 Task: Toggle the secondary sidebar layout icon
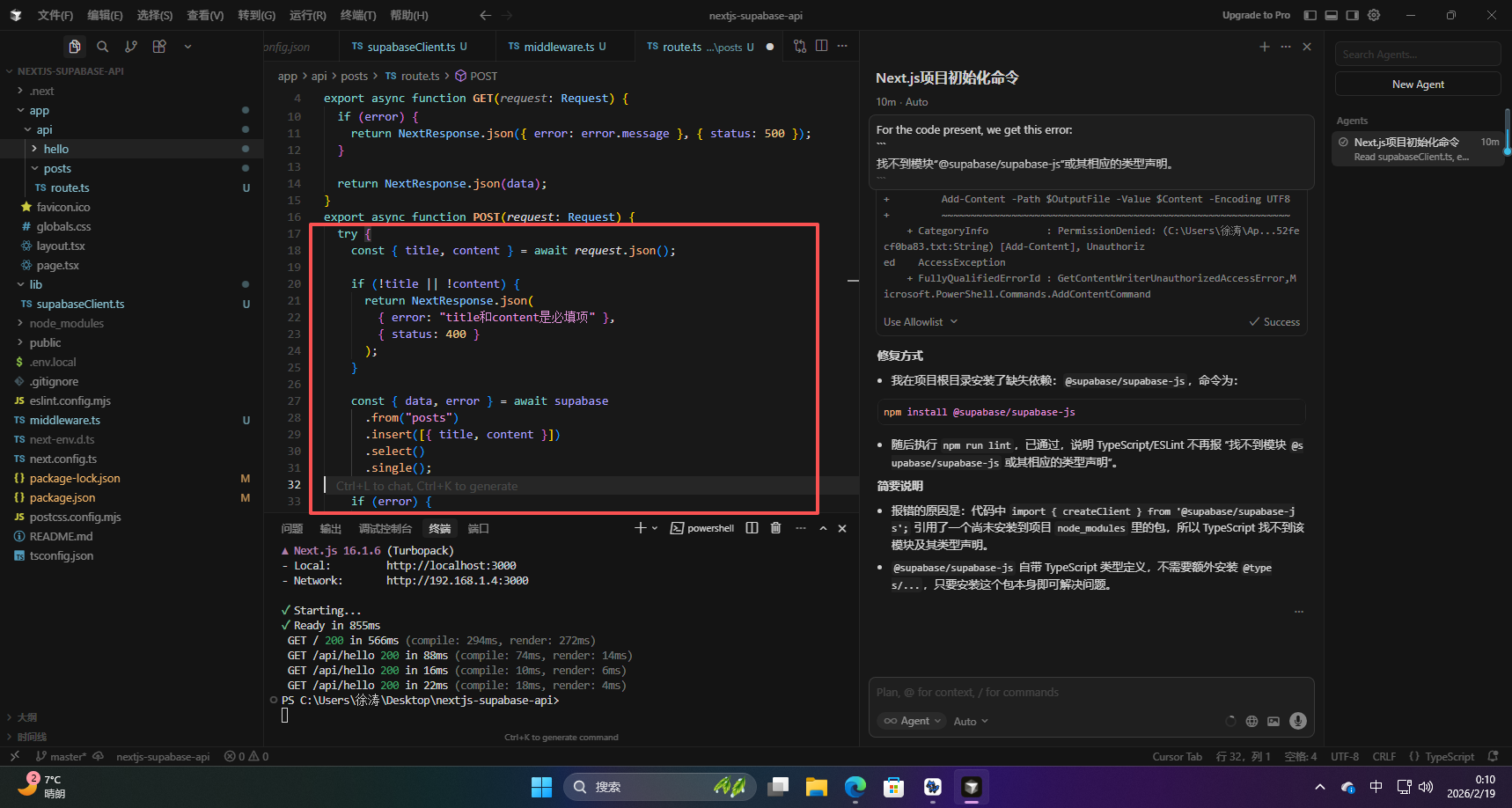(x=1353, y=15)
